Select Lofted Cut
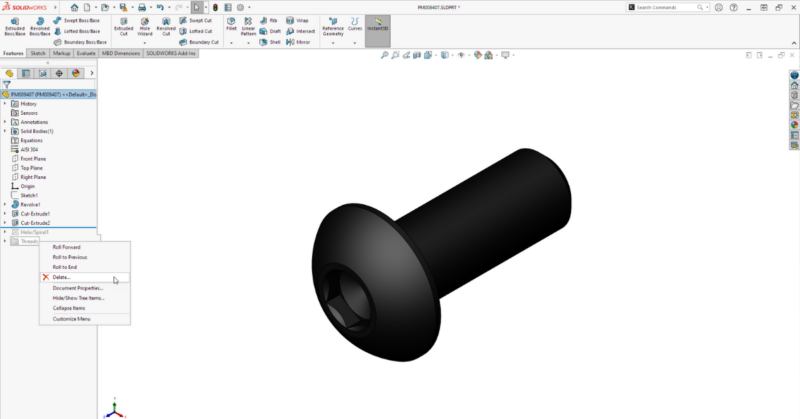This screenshot has height=419, width=800. click(195, 31)
